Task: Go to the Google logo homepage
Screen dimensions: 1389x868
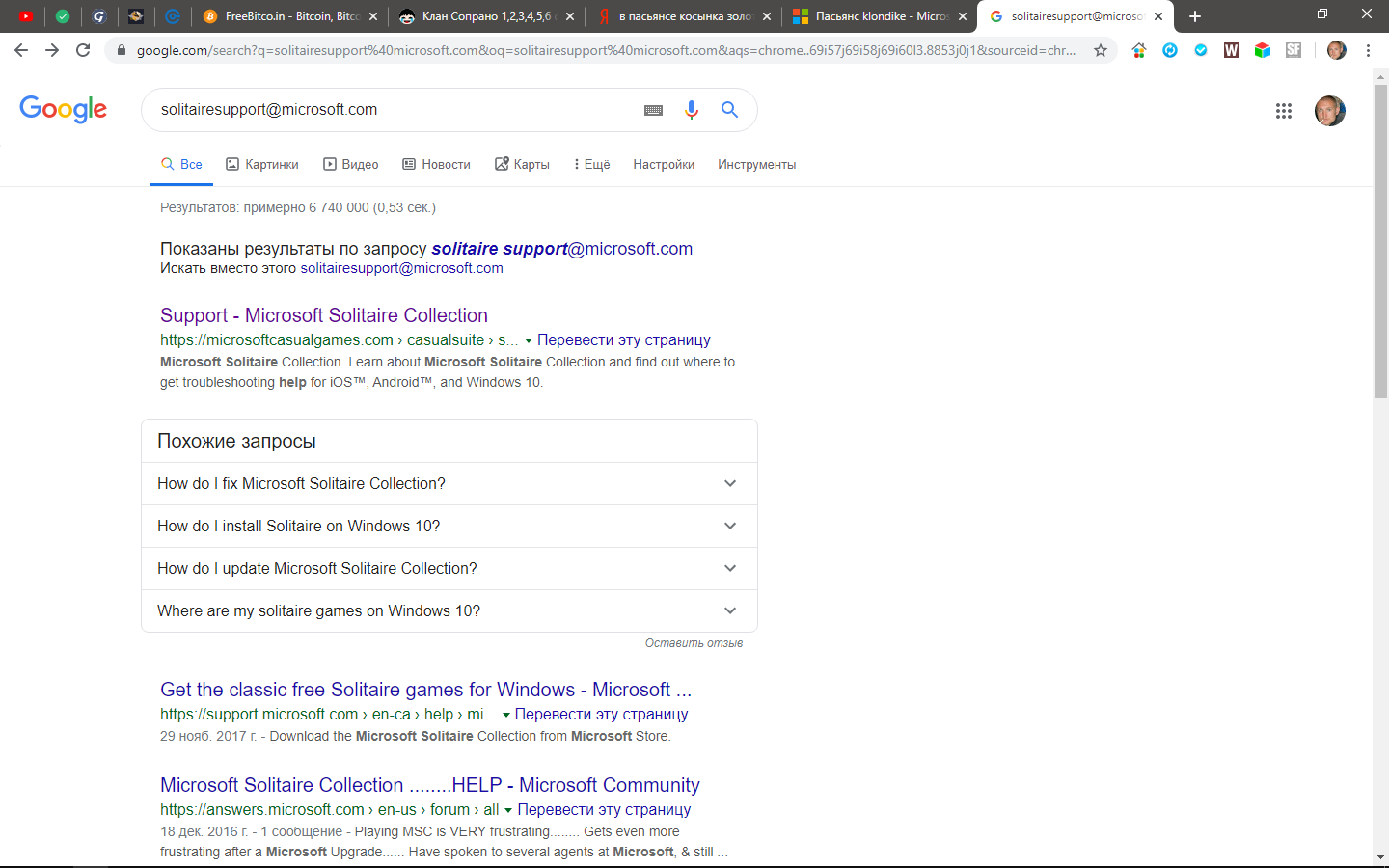Action: (x=64, y=109)
